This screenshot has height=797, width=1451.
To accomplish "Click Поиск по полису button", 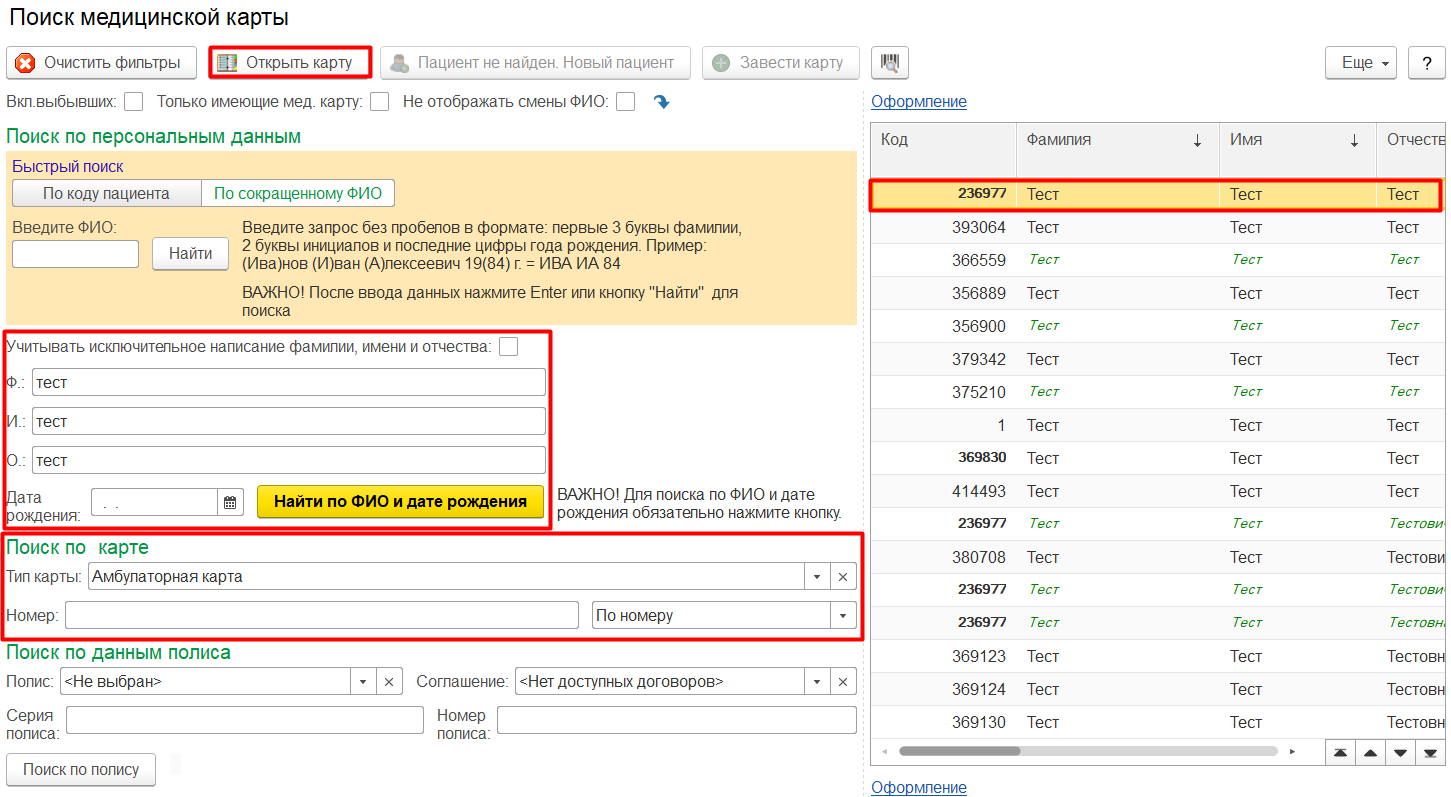I will coord(81,769).
